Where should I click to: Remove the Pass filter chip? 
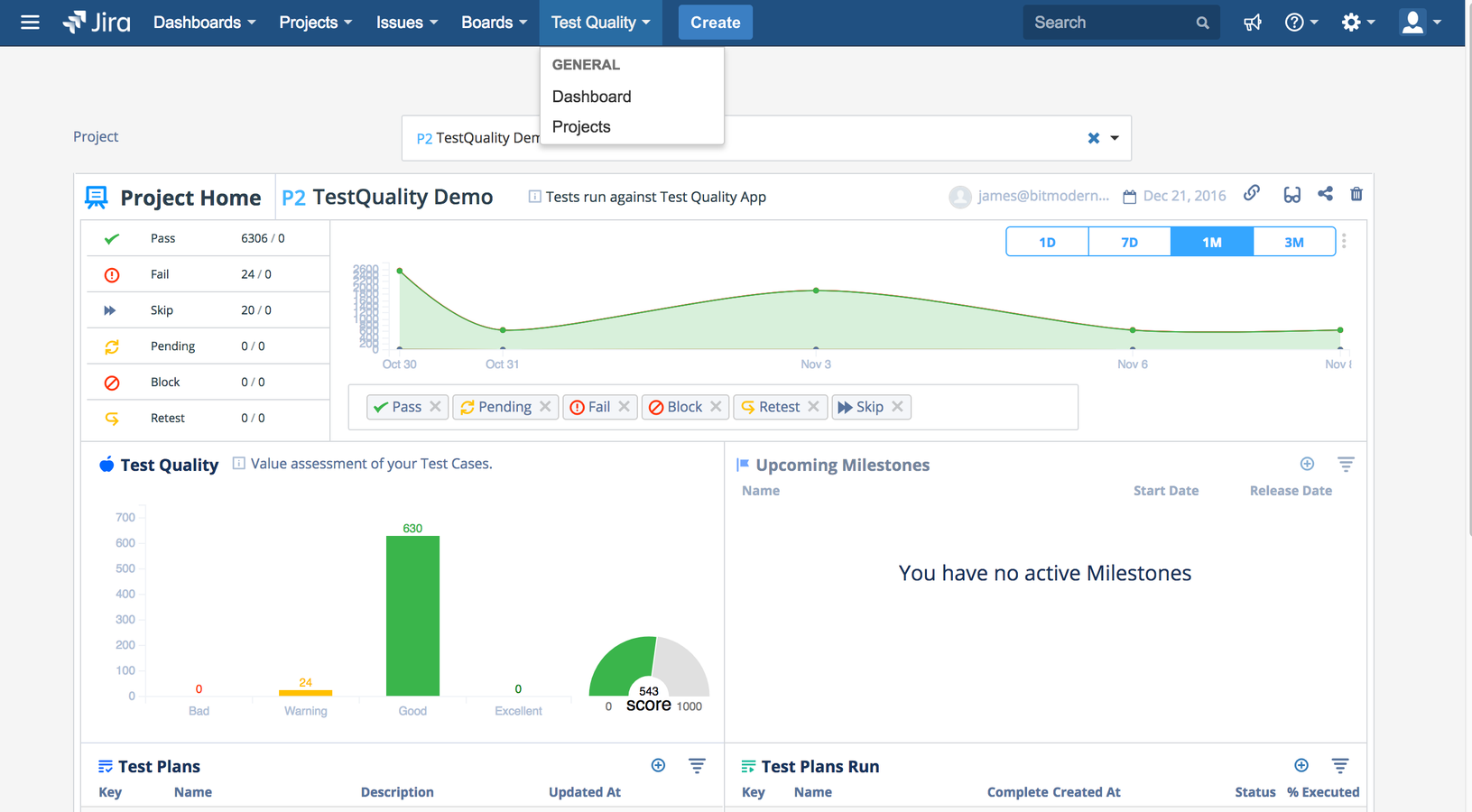pyautogui.click(x=435, y=407)
